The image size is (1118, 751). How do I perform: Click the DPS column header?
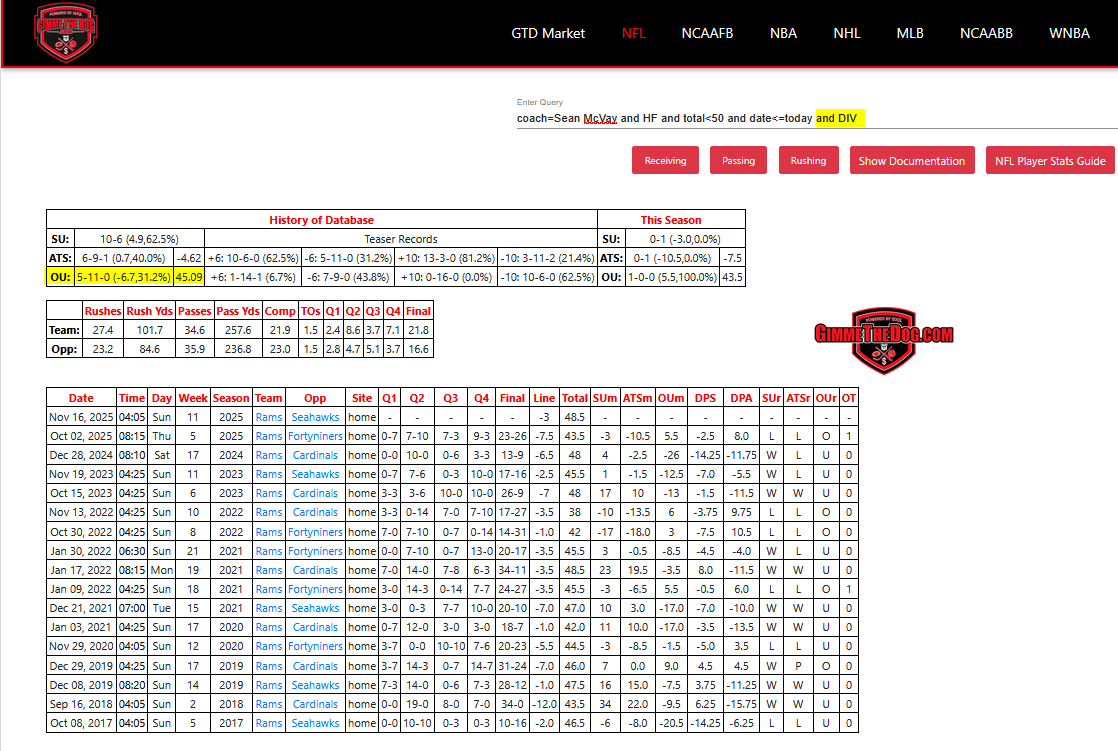(705, 398)
